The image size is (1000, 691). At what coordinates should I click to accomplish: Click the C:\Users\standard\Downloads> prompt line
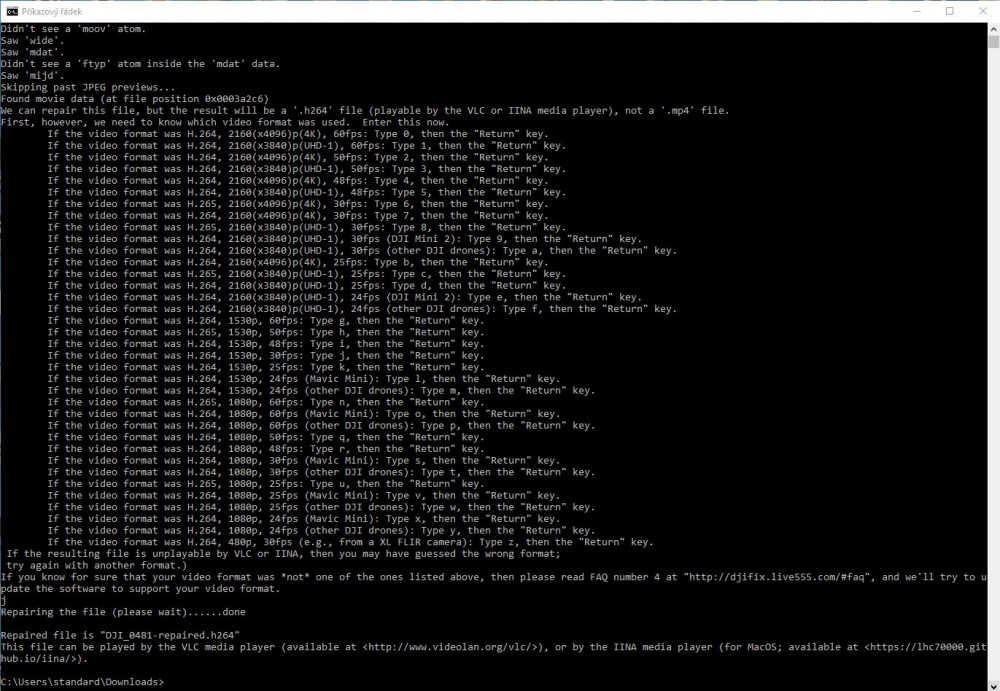82,681
